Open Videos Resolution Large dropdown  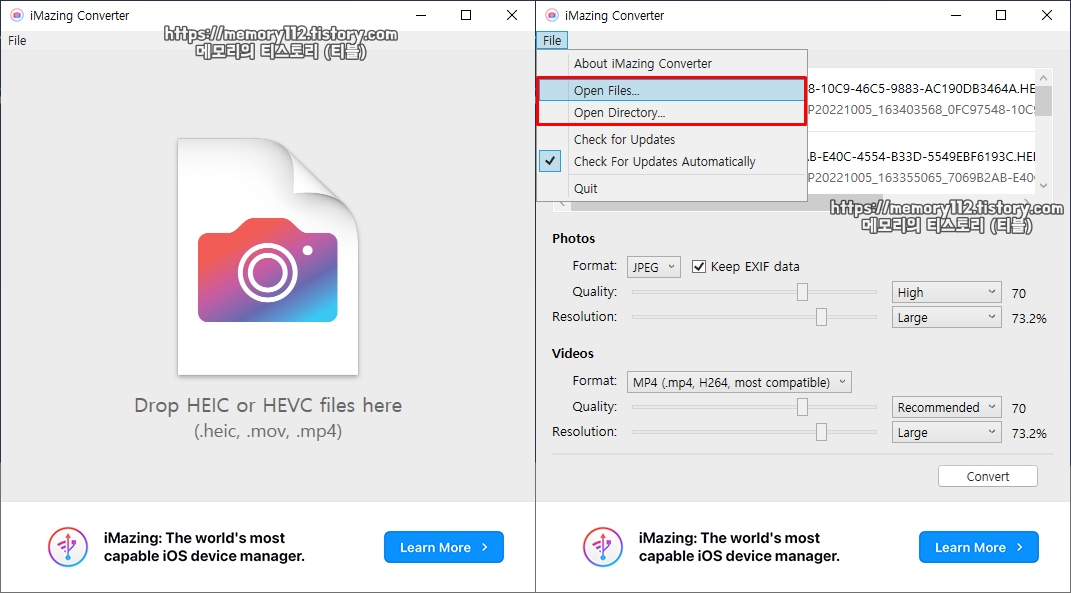tap(947, 432)
